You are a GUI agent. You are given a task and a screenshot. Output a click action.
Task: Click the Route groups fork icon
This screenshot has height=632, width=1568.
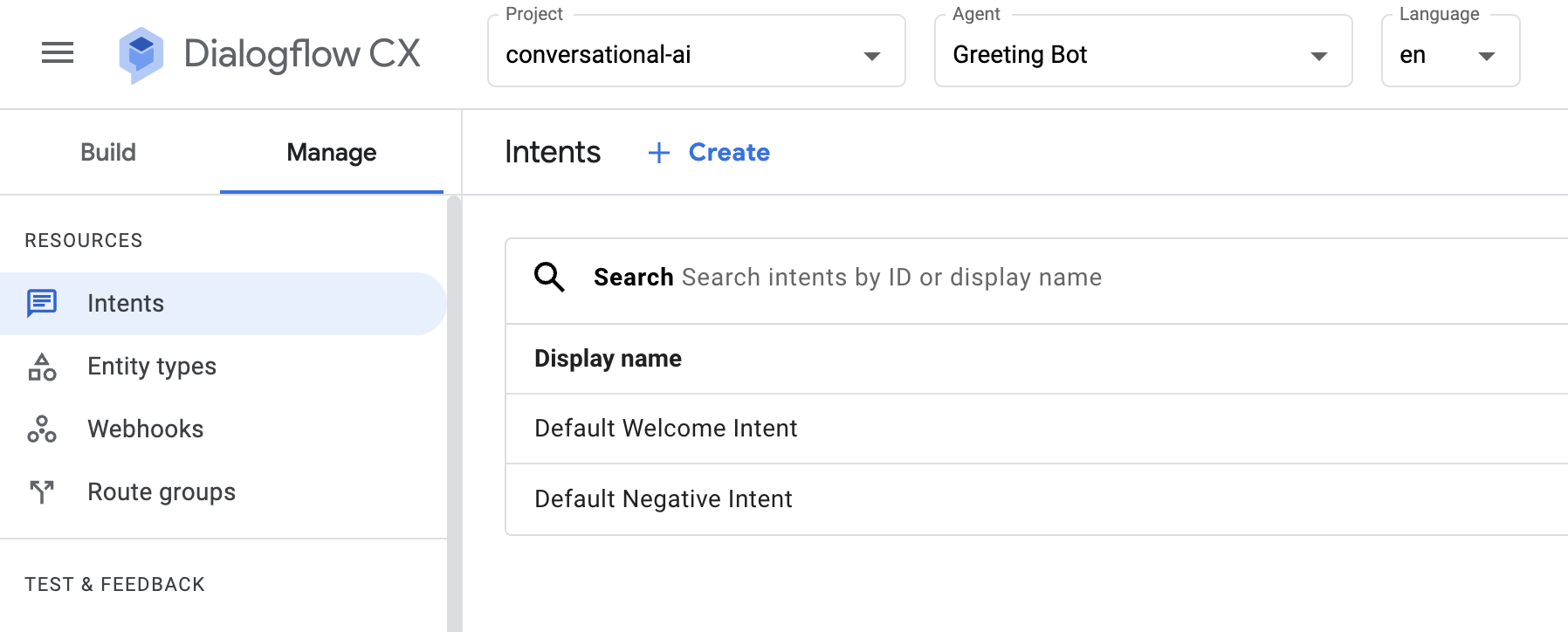[x=42, y=492]
